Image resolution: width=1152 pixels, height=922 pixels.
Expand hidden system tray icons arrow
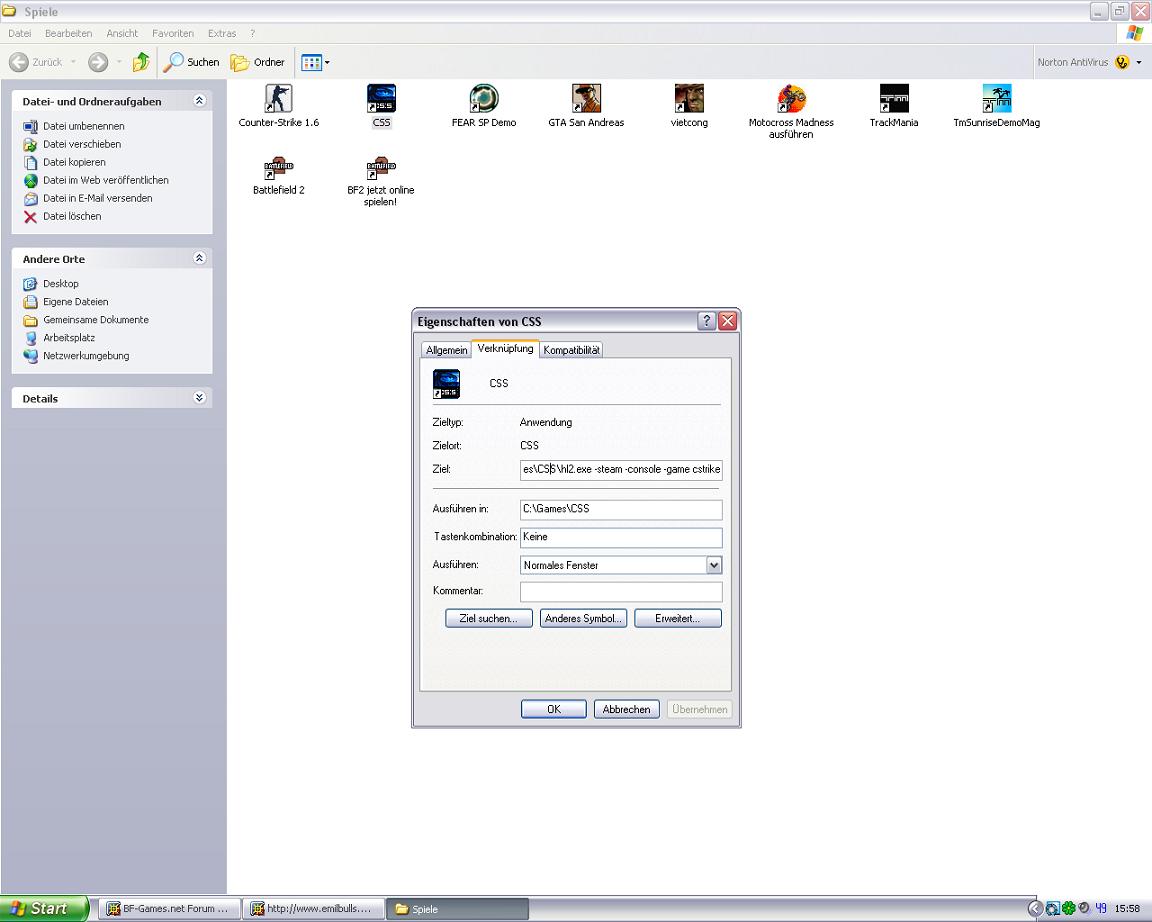pyautogui.click(x=1034, y=909)
